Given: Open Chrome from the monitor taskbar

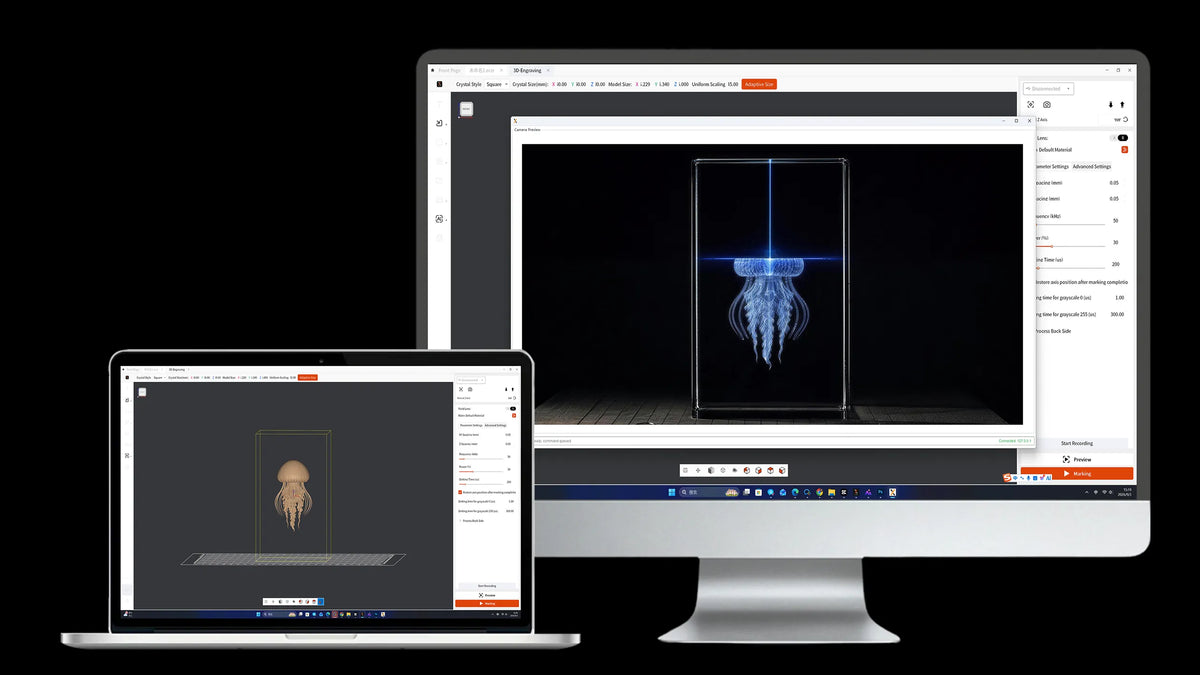Looking at the screenshot, I should tap(820, 492).
